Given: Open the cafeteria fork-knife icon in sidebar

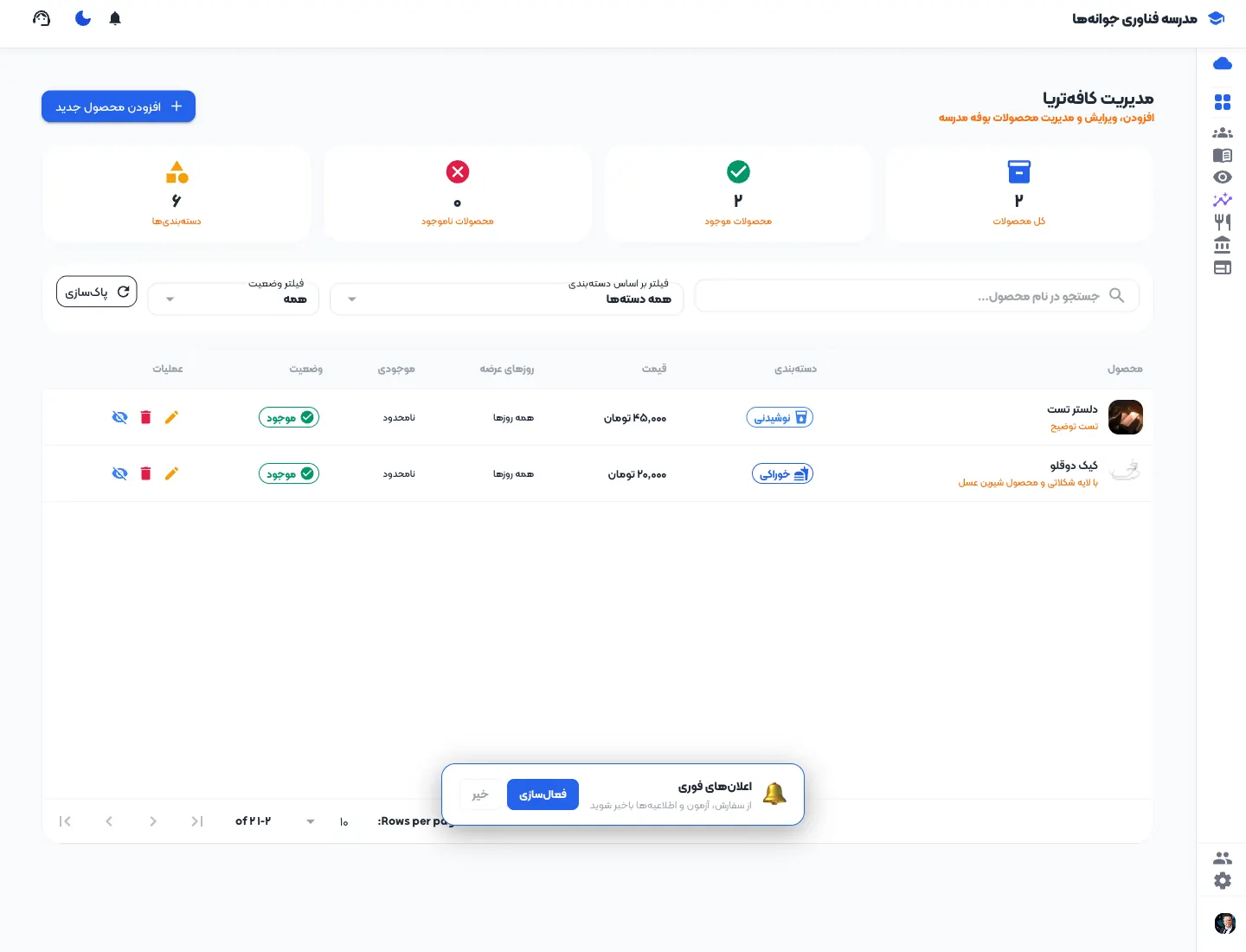Looking at the screenshot, I should click(x=1223, y=222).
